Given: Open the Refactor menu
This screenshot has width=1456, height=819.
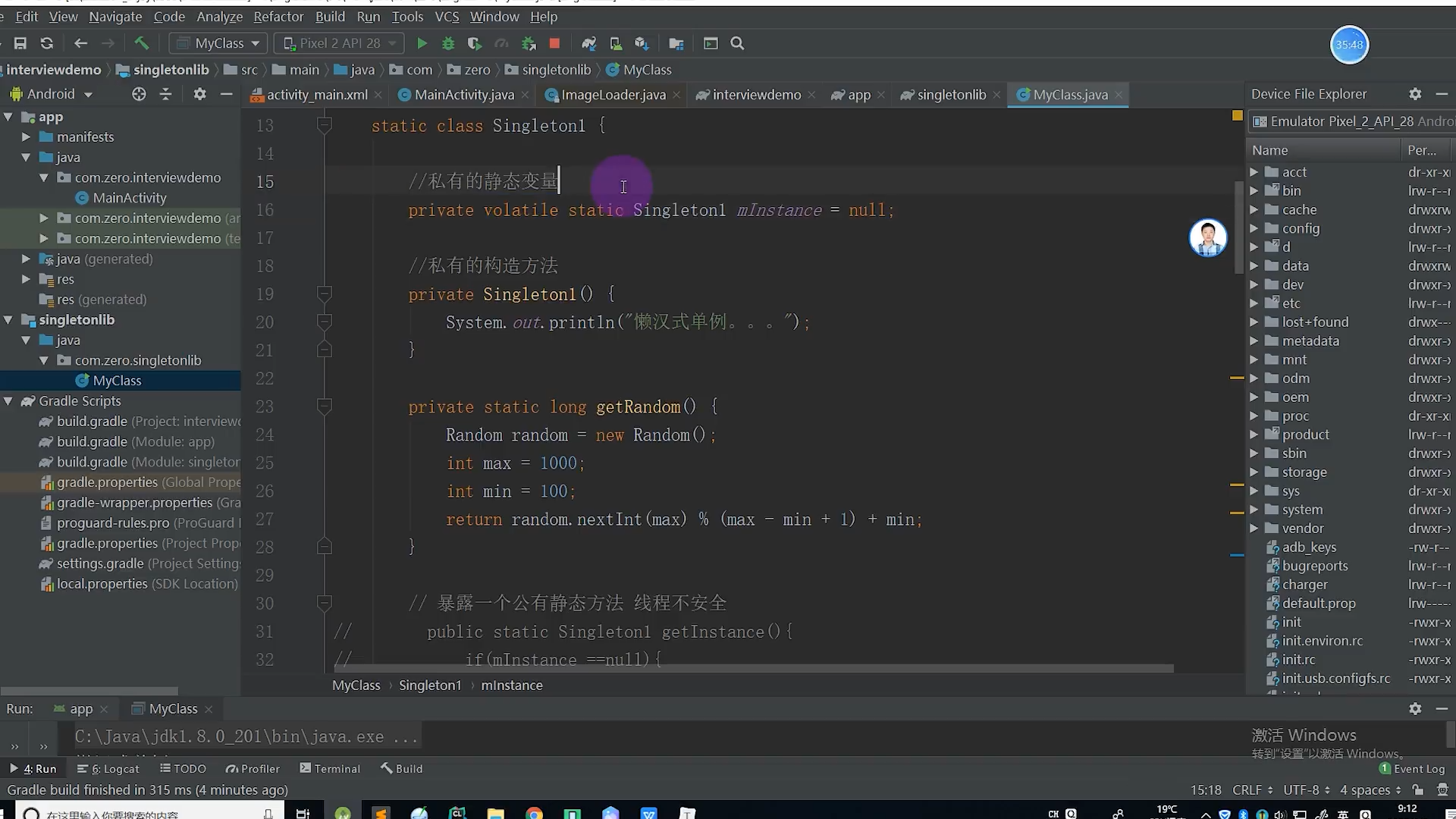Looking at the screenshot, I should (278, 17).
